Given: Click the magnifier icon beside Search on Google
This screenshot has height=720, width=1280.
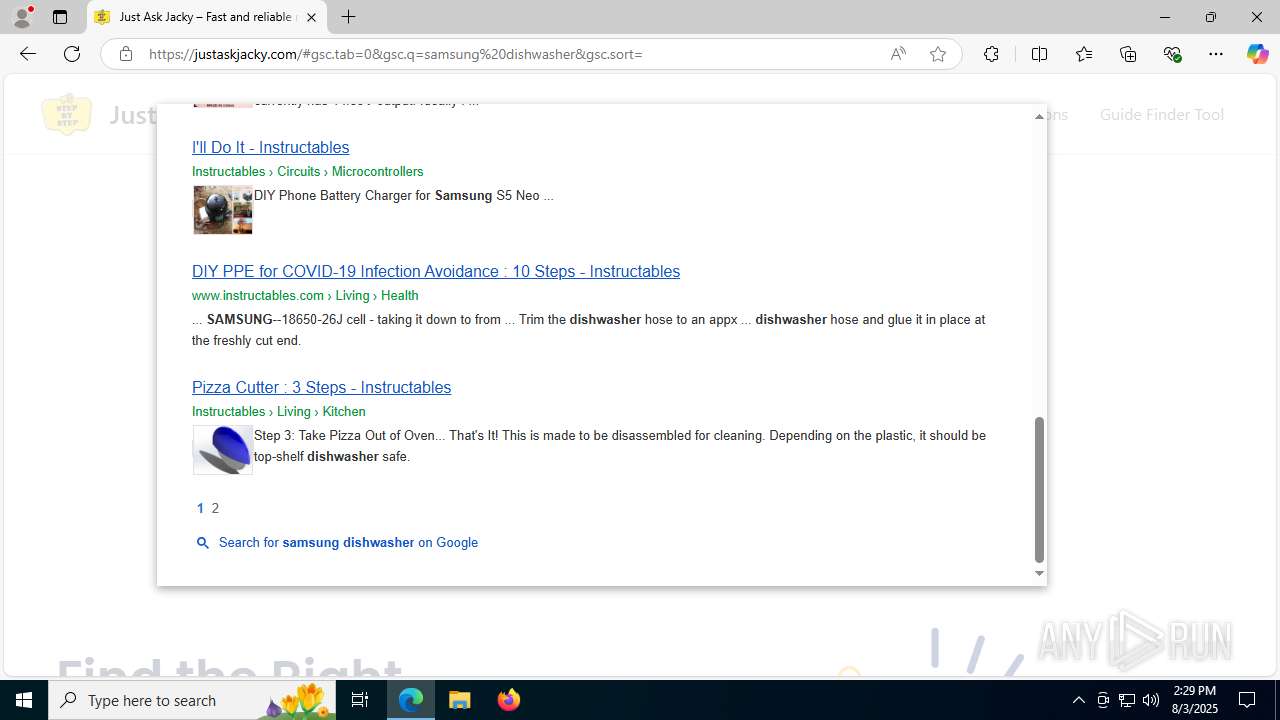Looking at the screenshot, I should coord(203,543).
